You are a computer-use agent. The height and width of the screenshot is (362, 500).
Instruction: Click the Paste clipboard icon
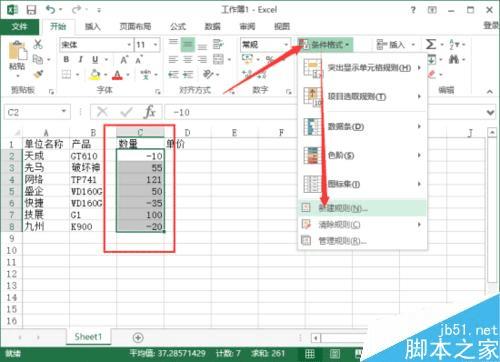17,51
